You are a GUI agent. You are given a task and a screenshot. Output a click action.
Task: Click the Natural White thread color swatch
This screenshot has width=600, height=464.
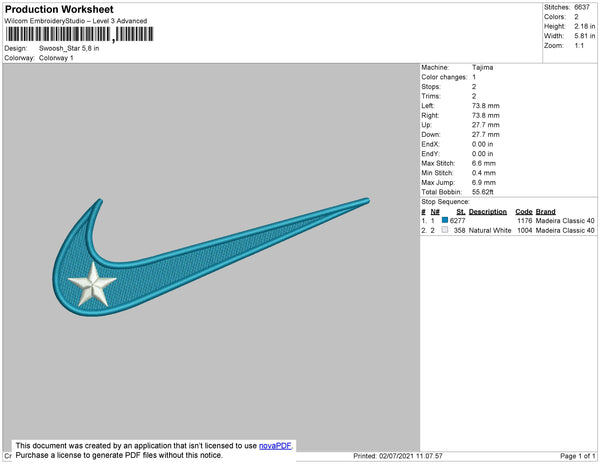coord(445,230)
